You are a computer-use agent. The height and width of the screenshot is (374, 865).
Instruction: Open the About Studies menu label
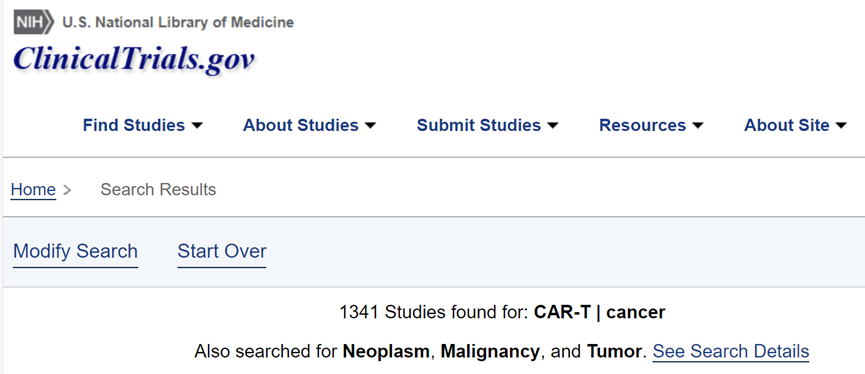click(x=301, y=125)
